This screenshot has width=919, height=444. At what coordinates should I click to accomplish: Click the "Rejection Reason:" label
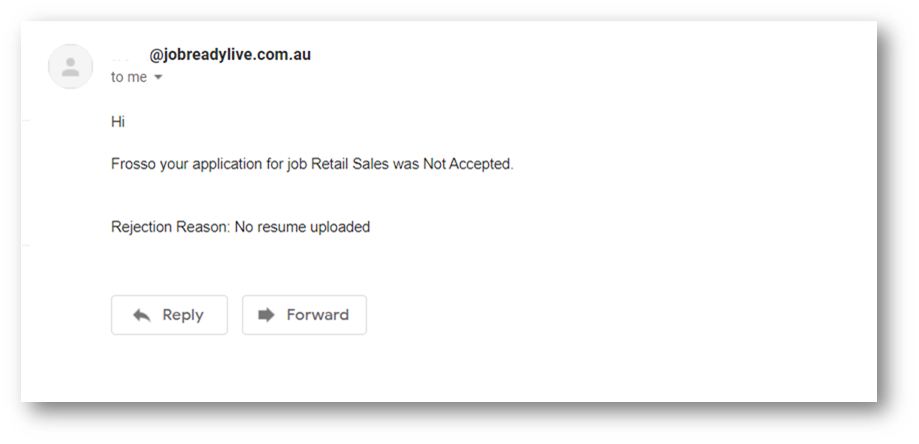(170, 227)
